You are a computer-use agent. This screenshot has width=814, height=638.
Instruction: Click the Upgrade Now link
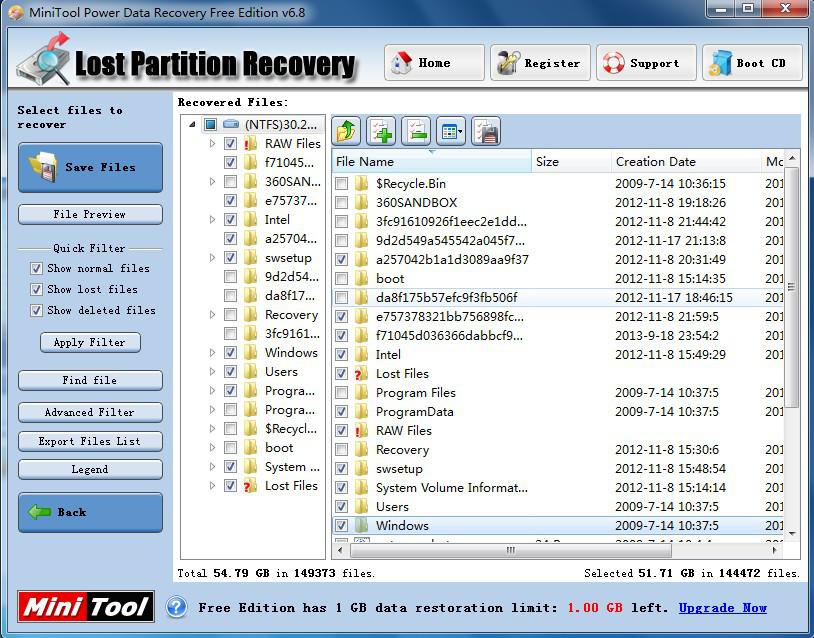723,607
